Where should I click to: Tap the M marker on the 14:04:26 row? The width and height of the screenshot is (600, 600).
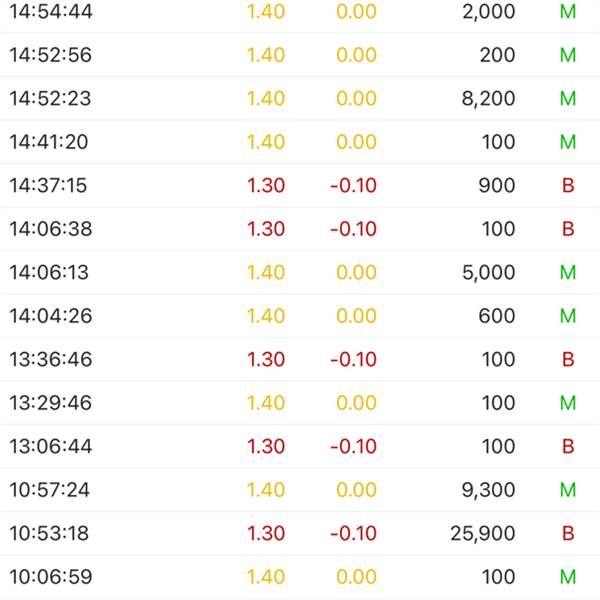point(568,316)
